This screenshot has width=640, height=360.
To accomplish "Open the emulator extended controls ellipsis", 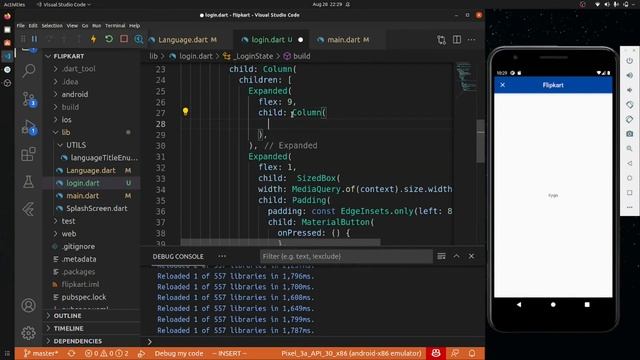I will [630, 207].
